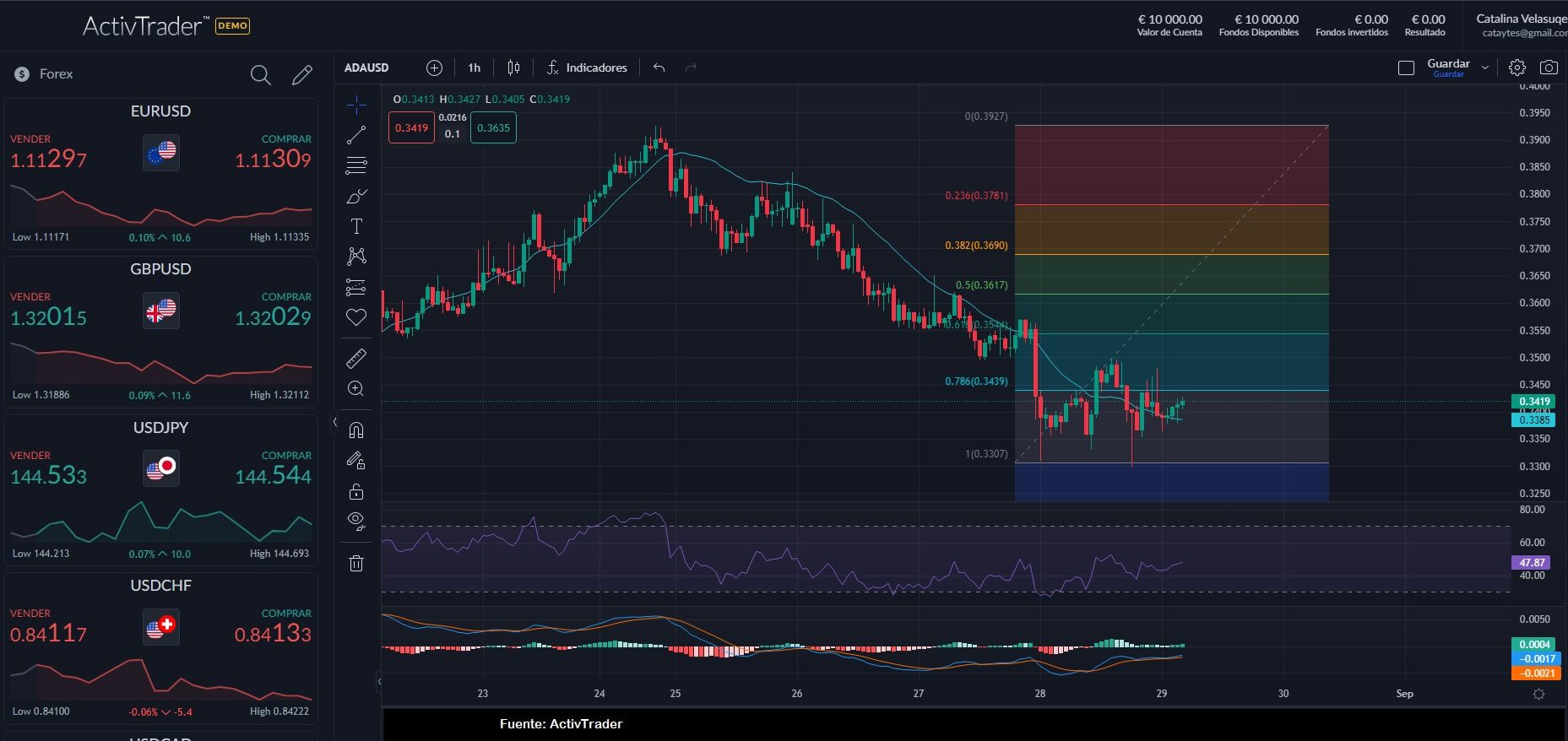Expand the Guardar dropdown arrow

tap(1485, 68)
